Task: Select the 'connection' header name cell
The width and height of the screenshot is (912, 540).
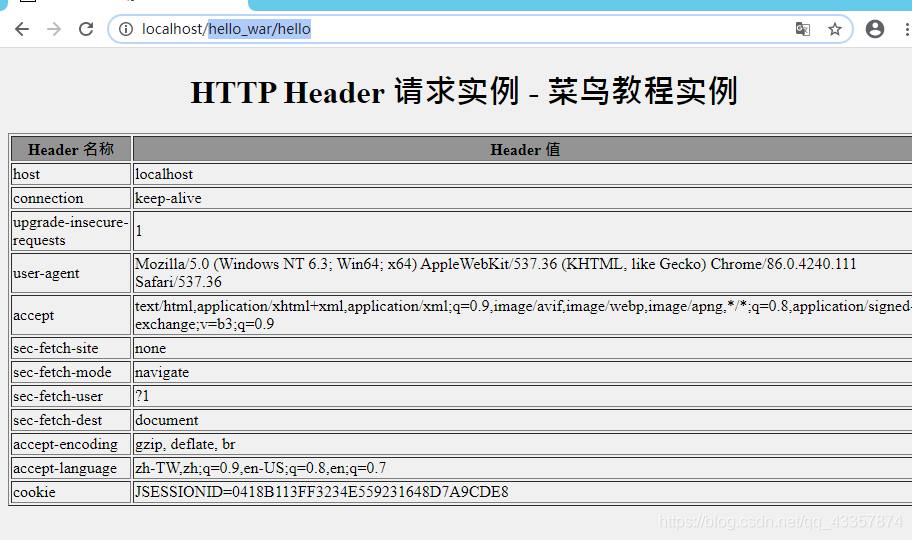Action: point(71,198)
